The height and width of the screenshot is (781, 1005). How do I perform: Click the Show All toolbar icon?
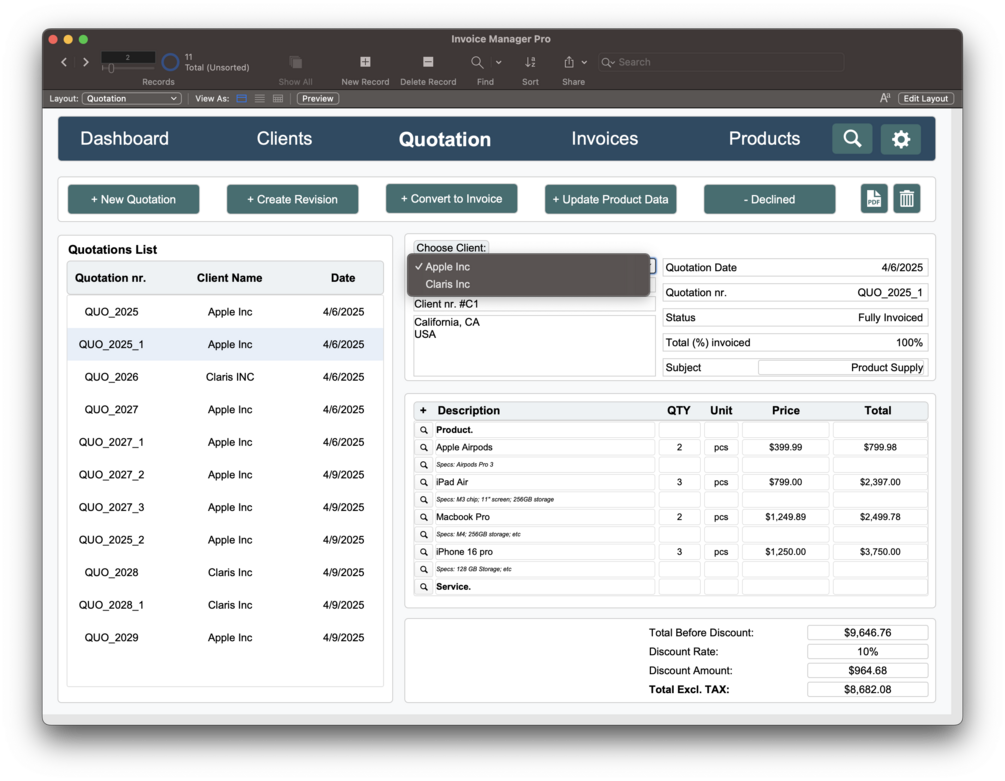[x=295, y=62]
